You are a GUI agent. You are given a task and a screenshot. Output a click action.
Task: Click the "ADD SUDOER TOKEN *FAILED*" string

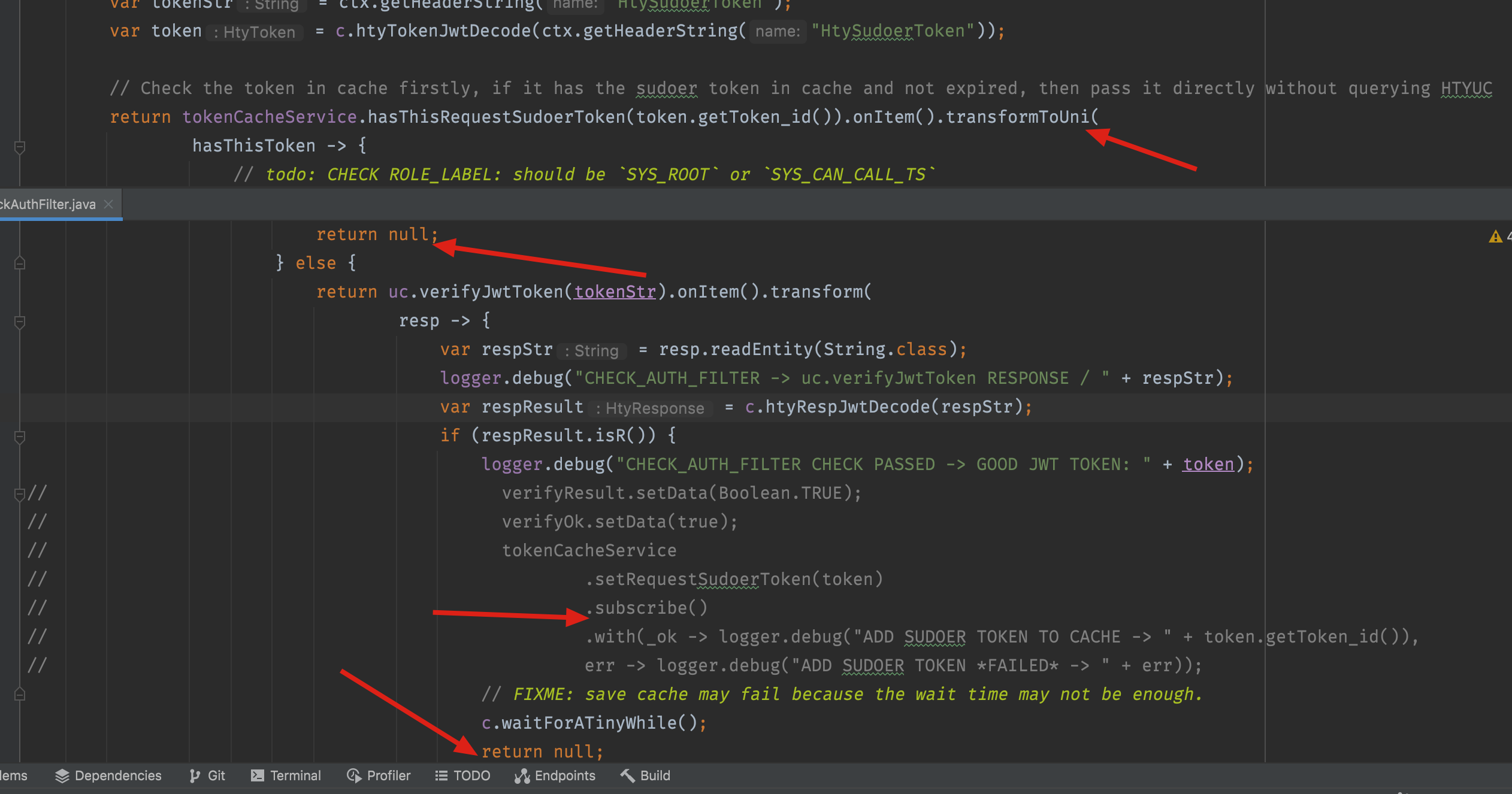951,665
